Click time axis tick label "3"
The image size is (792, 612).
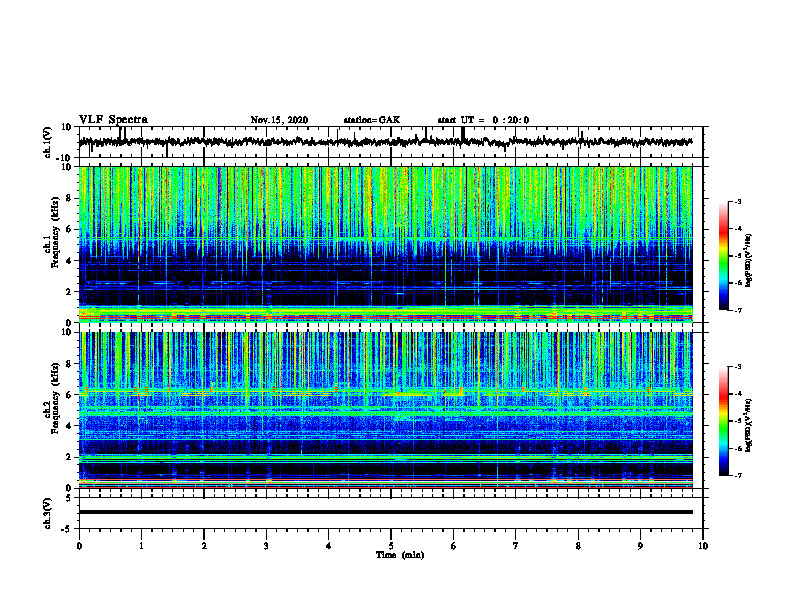tap(266, 546)
